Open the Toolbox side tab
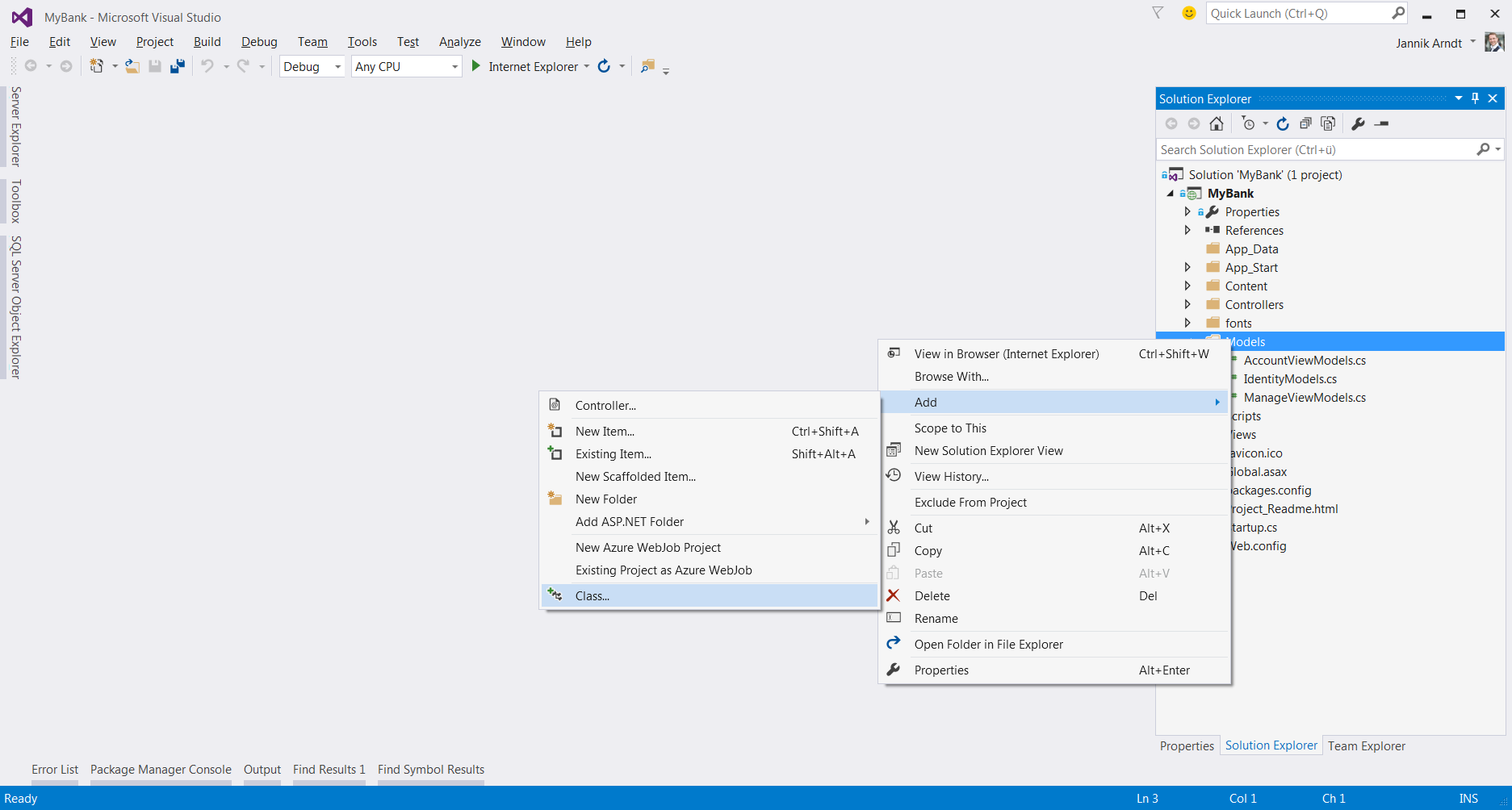The height and width of the screenshot is (810, 1512). [x=15, y=201]
